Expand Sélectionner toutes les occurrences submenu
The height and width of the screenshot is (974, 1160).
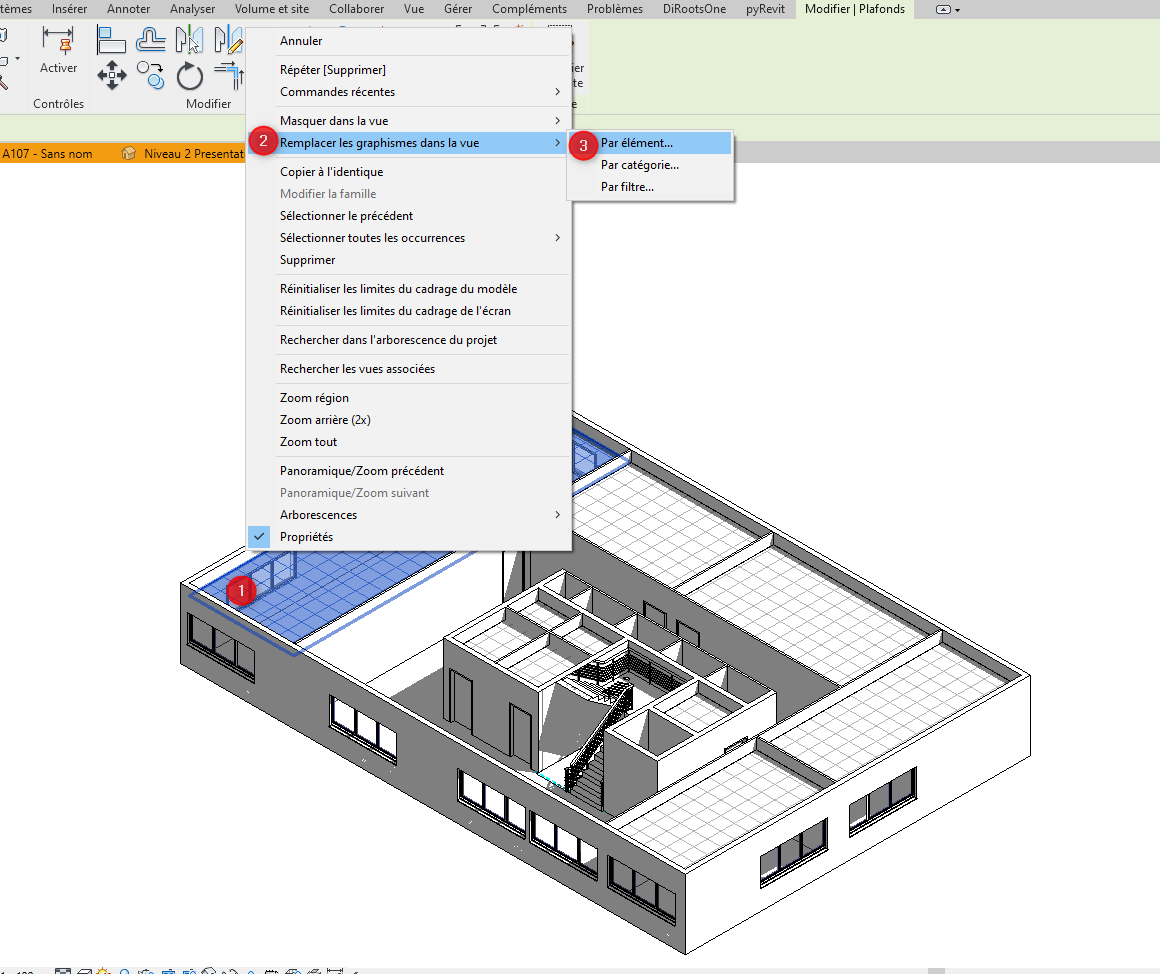(408, 238)
